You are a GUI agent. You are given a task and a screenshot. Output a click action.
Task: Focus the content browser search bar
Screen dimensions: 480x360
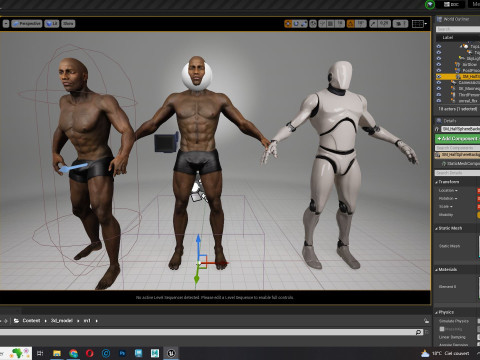(211, 332)
